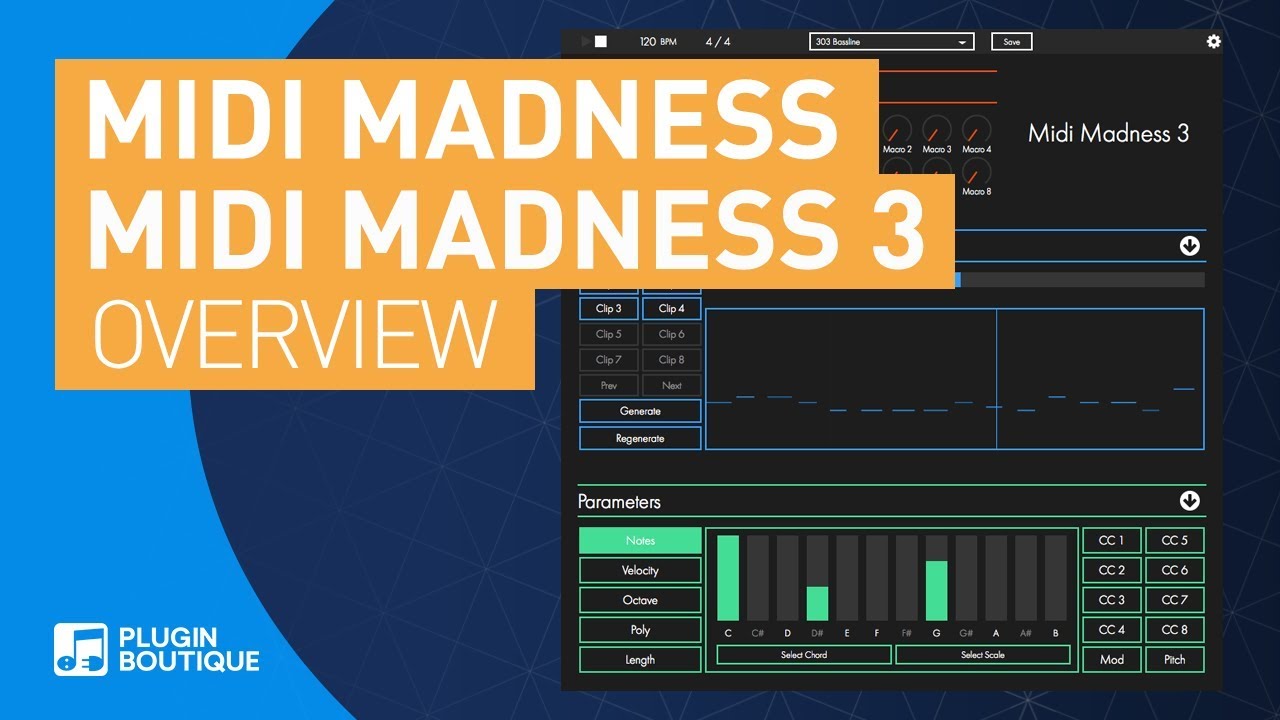Save the current preset

pyautogui.click(x=1012, y=42)
